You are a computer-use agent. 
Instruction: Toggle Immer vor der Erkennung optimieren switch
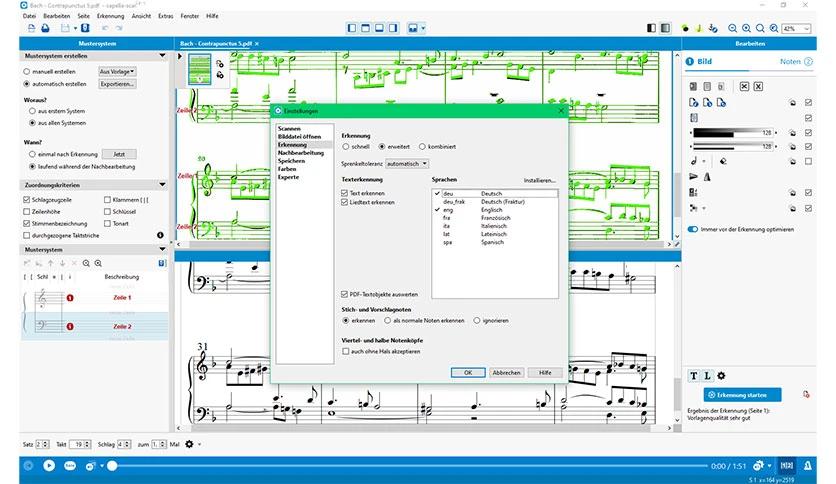(x=693, y=229)
